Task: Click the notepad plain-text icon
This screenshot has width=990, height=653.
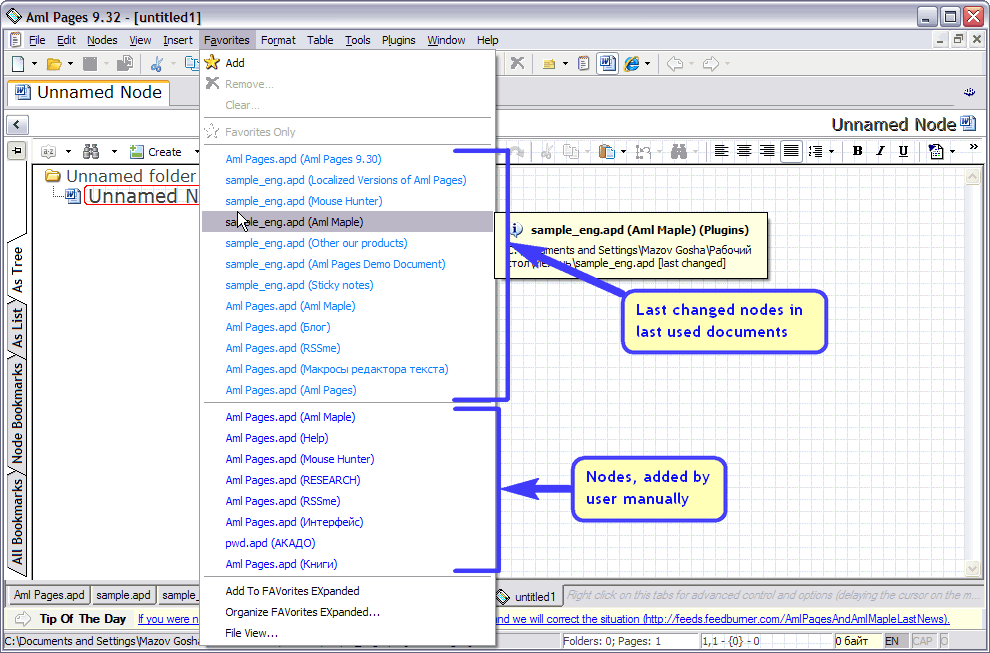Action: point(584,63)
